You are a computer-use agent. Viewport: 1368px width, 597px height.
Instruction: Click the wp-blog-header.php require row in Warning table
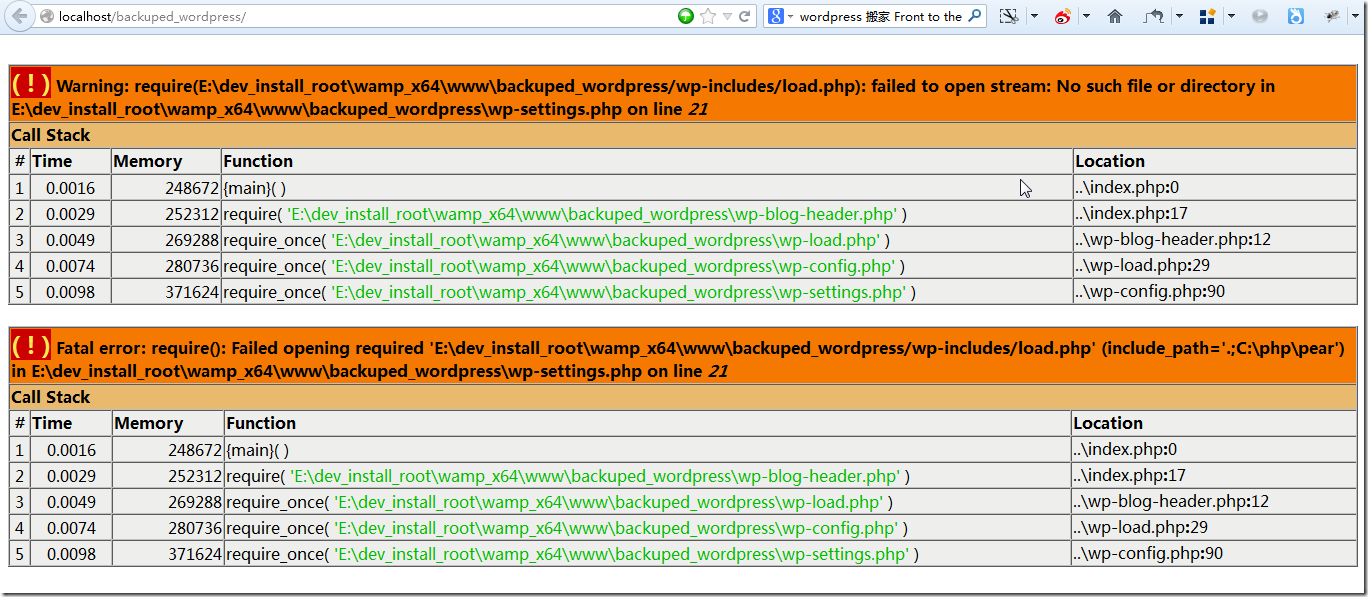point(565,214)
